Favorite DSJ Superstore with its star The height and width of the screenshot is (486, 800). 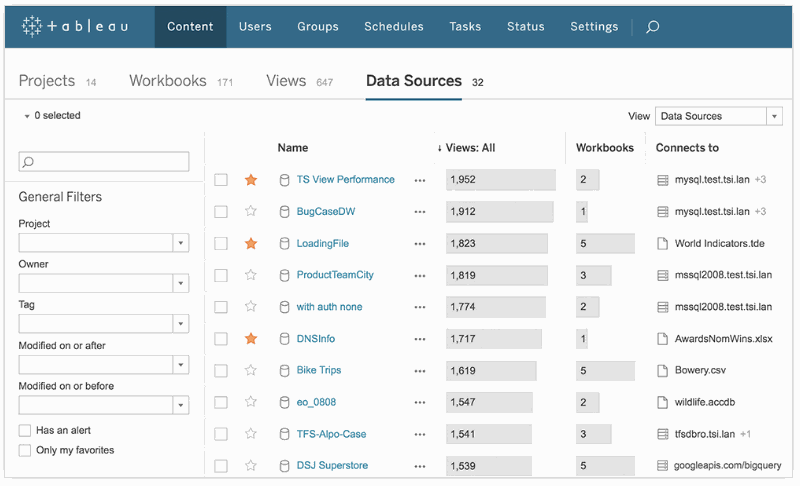point(251,465)
